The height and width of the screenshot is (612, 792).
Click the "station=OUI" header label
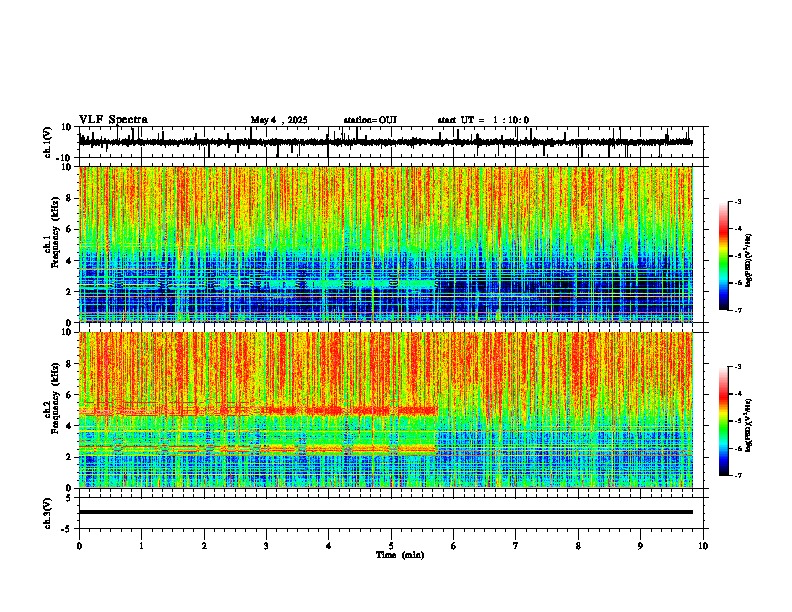coord(370,120)
